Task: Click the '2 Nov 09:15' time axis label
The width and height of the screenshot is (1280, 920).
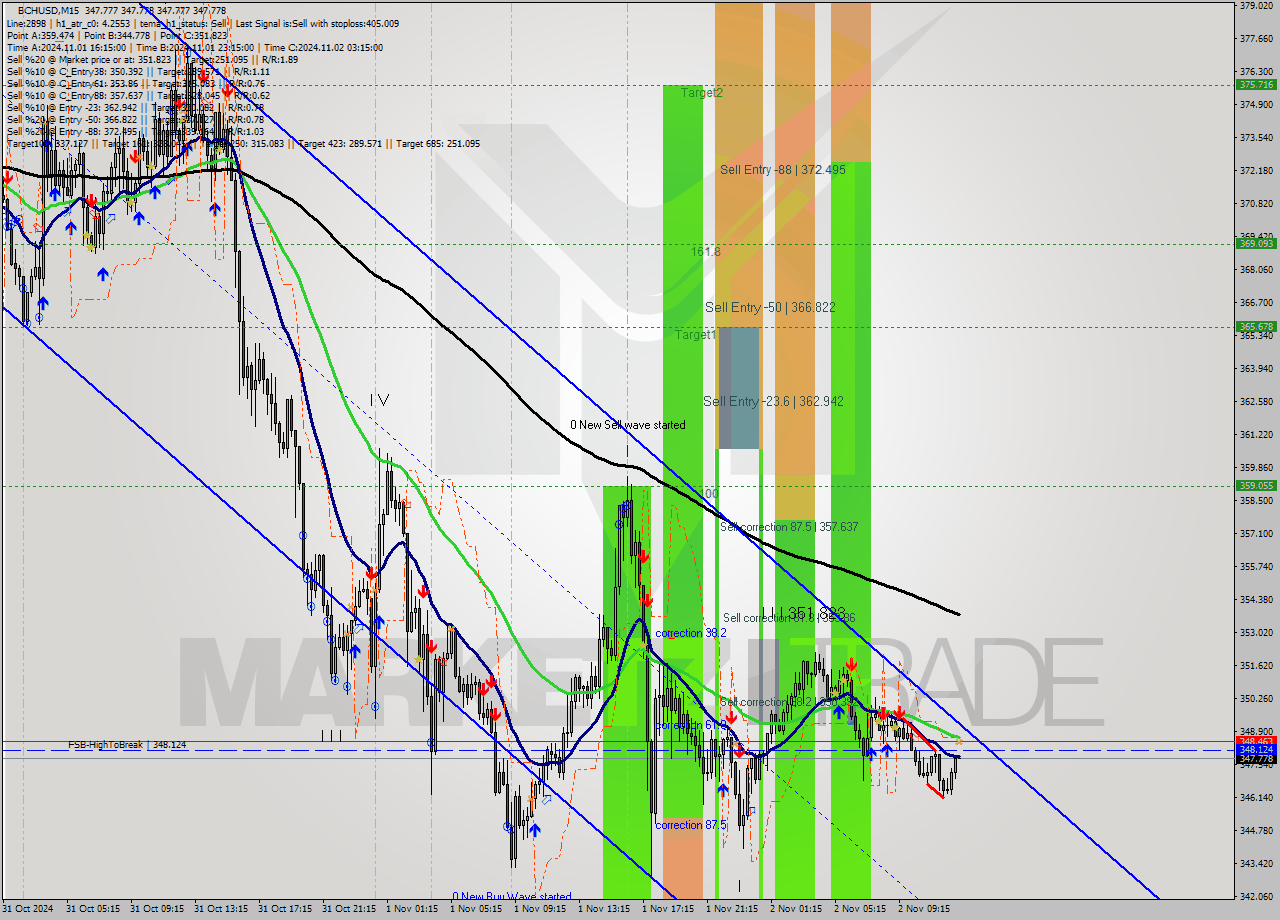Action: pyautogui.click(x=924, y=909)
